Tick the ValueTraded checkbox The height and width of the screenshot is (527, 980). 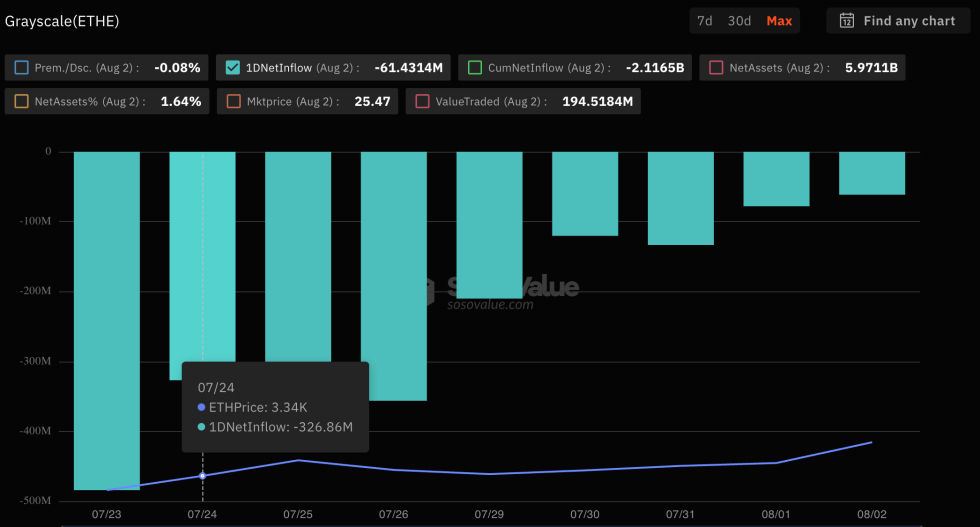(x=422, y=101)
